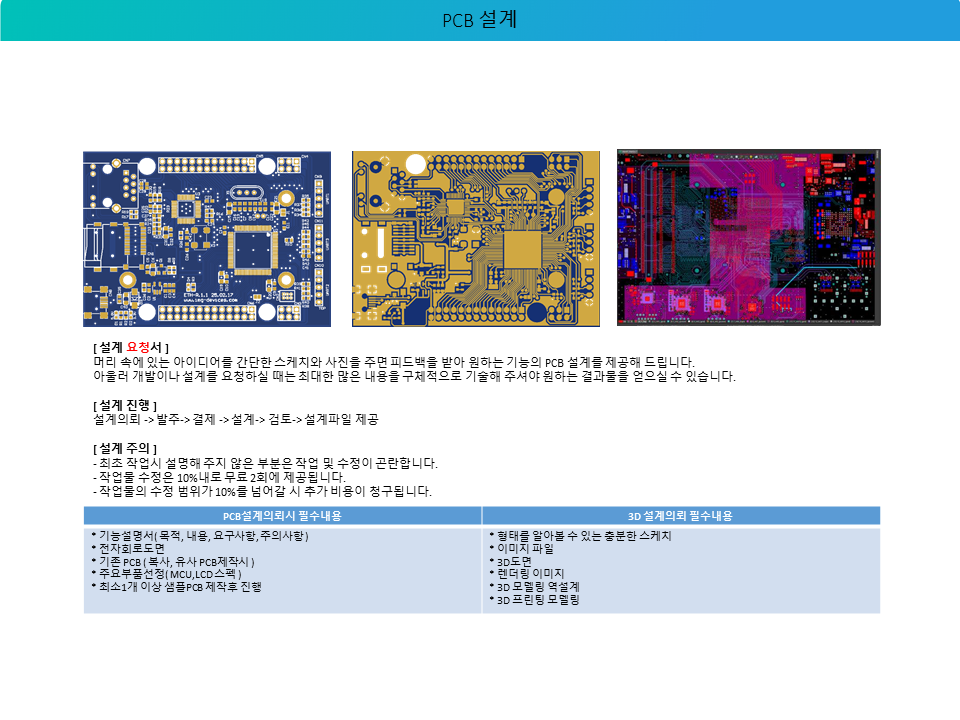Screen dimensions: 960x720
Task: Select the '기존 PCB ( 복사, 유사 PCB제작시 )' item
Action: (173, 561)
